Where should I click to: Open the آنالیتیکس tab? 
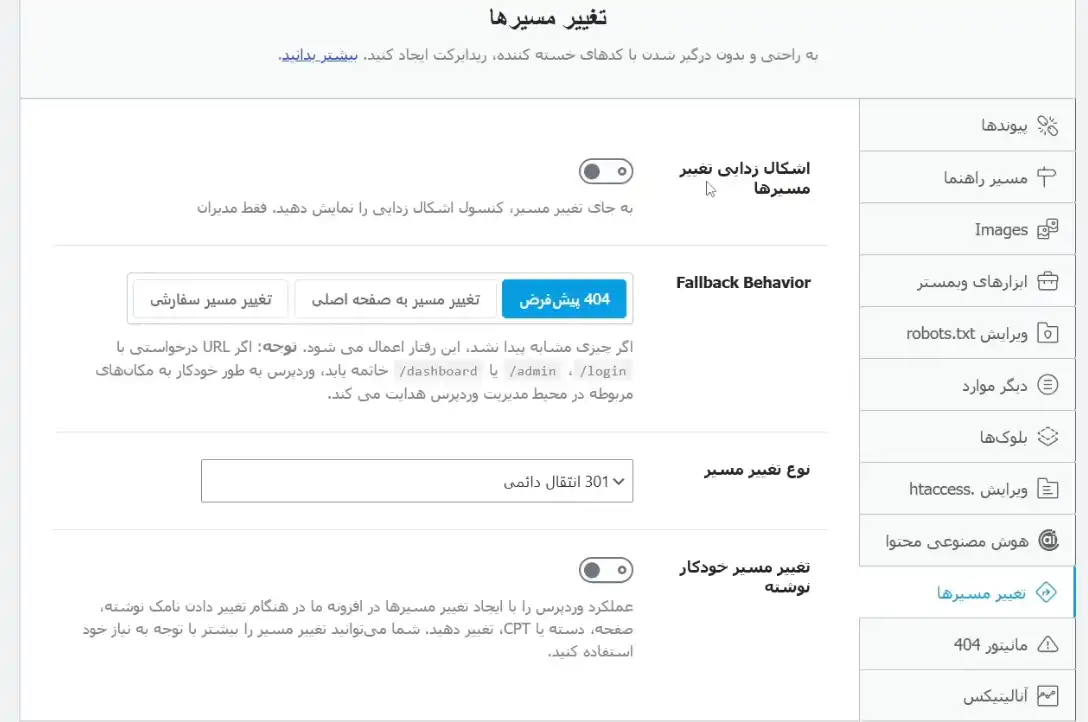[967, 696]
